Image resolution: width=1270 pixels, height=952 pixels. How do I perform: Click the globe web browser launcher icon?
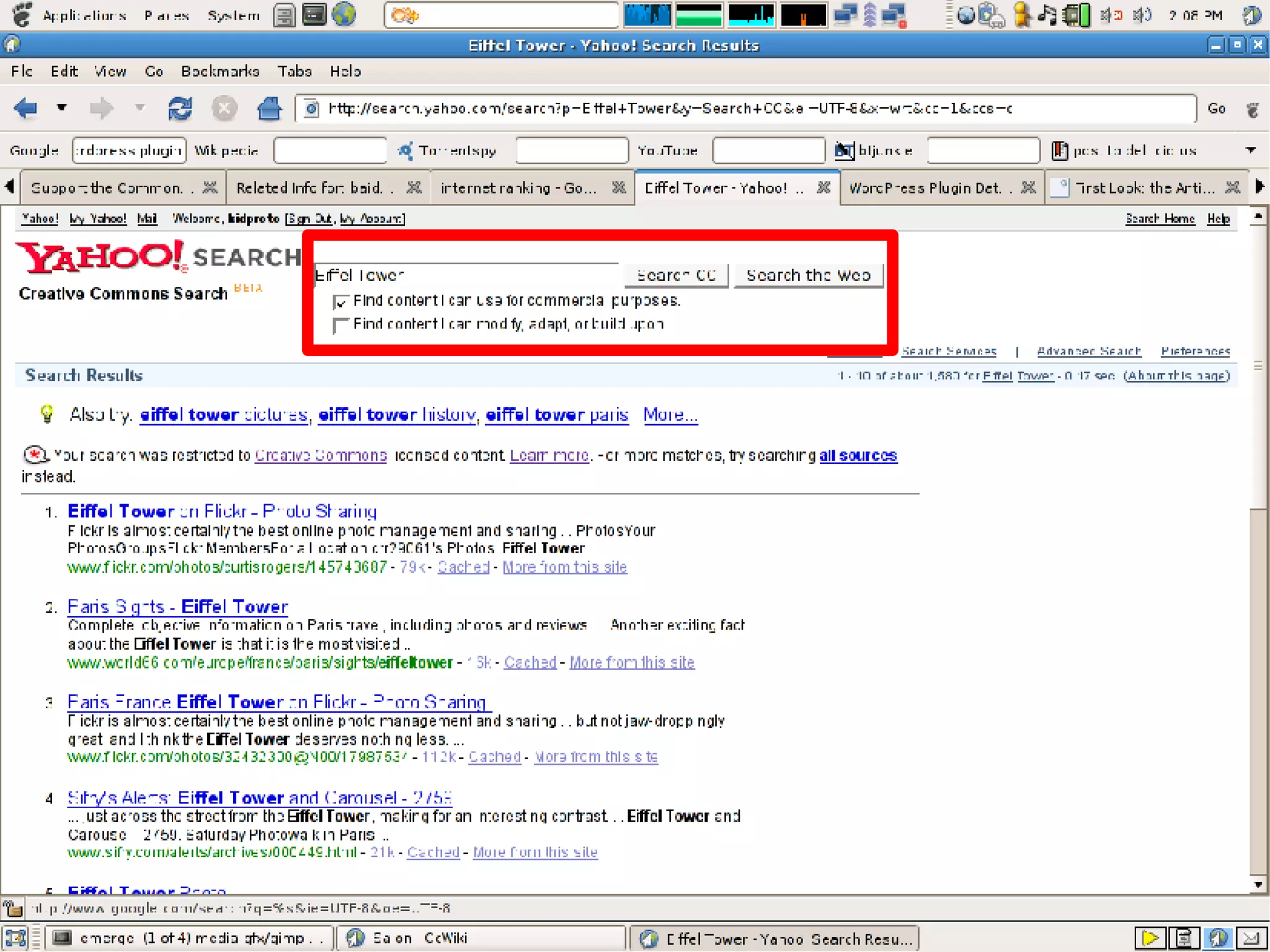344,15
